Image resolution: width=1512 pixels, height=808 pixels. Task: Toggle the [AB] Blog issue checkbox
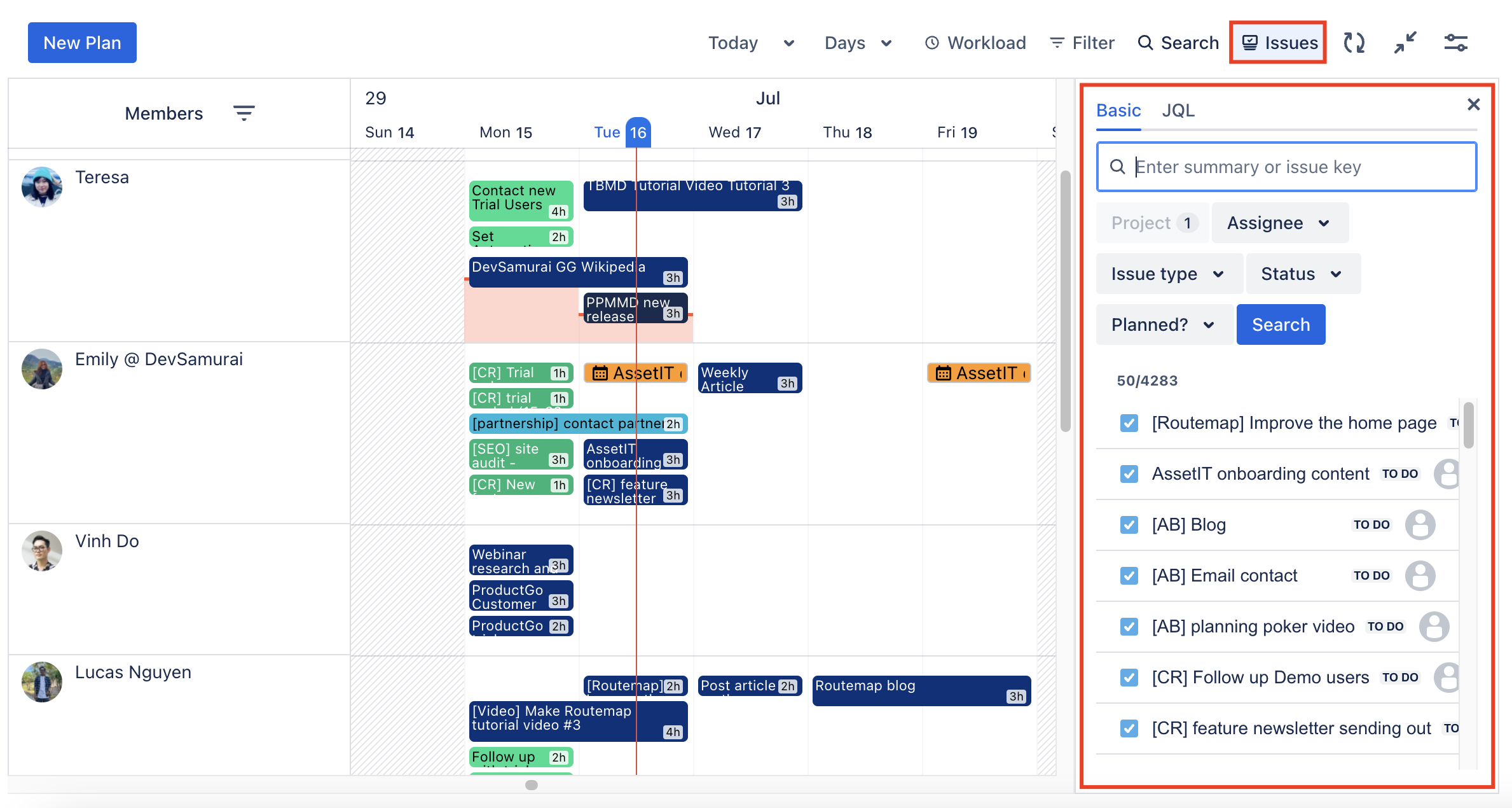point(1129,525)
